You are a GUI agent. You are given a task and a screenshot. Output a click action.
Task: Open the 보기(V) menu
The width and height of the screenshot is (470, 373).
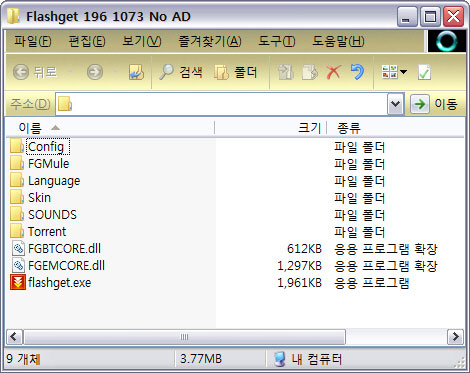point(142,41)
